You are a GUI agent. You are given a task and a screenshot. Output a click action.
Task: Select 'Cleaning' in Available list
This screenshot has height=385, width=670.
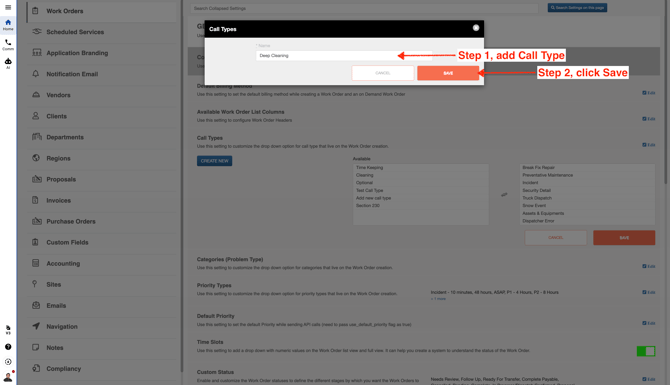click(421, 175)
